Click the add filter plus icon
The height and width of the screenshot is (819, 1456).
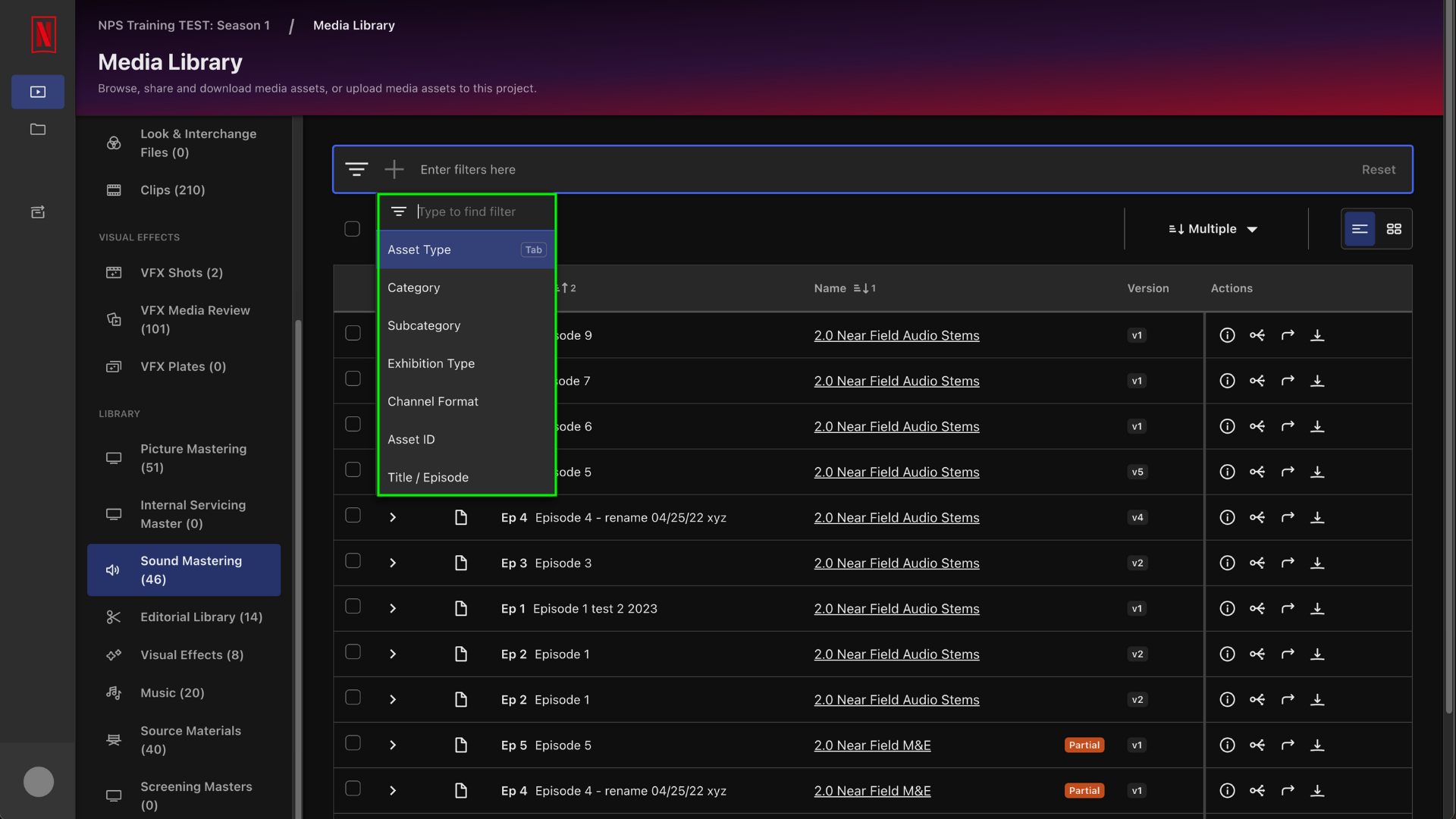pos(394,169)
